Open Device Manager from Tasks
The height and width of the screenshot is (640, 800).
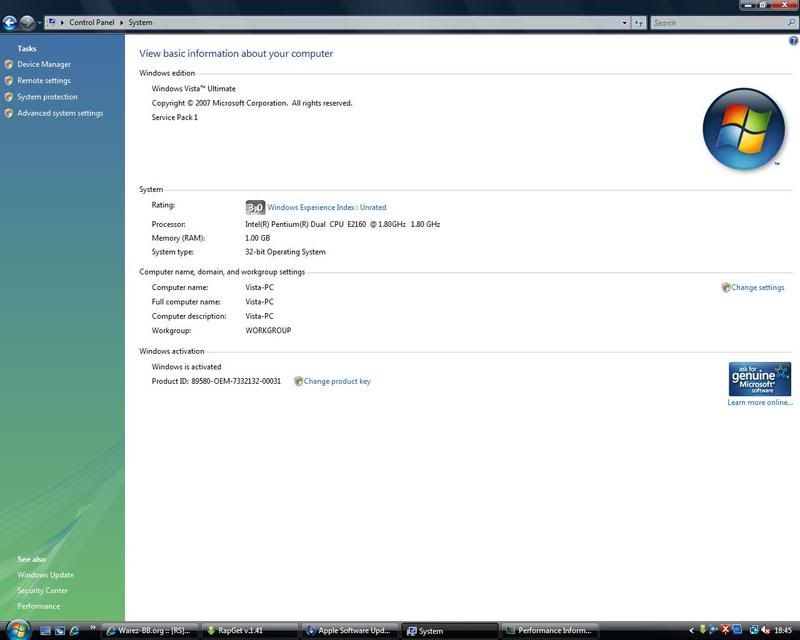[x=44, y=64]
